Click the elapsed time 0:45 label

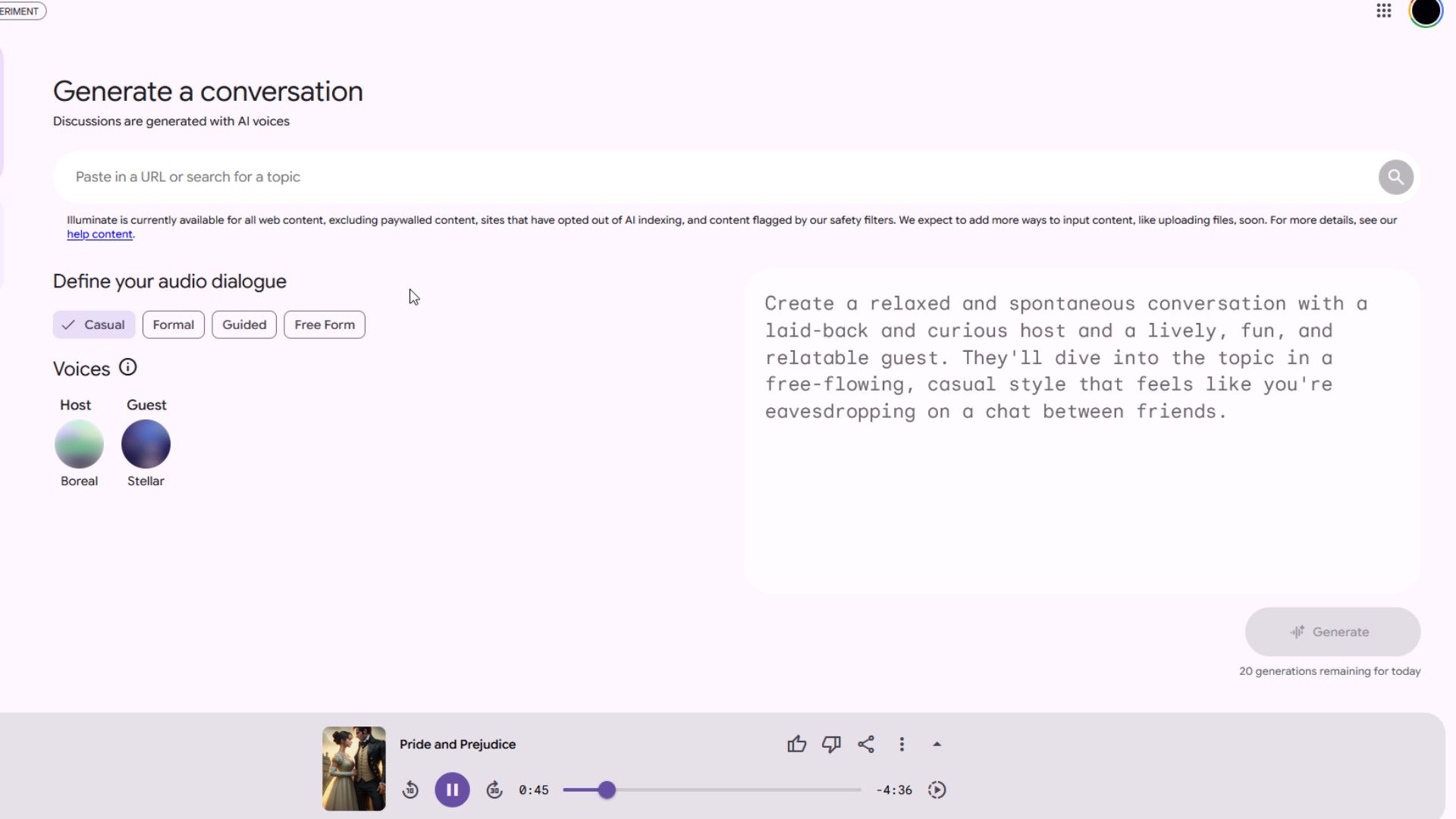pos(534,790)
